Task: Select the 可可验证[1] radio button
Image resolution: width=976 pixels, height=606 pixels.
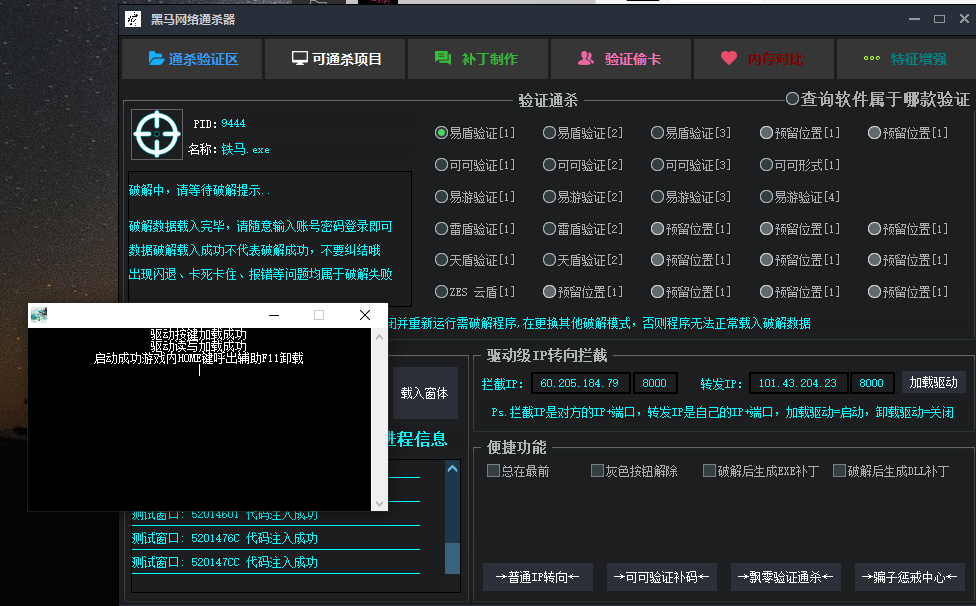Action: (x=441, y=165)
